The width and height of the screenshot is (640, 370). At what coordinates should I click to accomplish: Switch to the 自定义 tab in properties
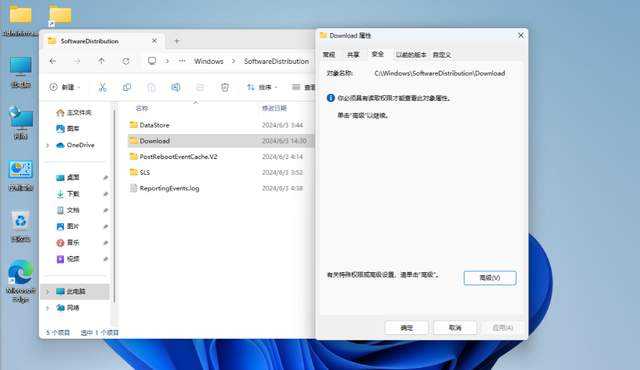click(442, 55)
